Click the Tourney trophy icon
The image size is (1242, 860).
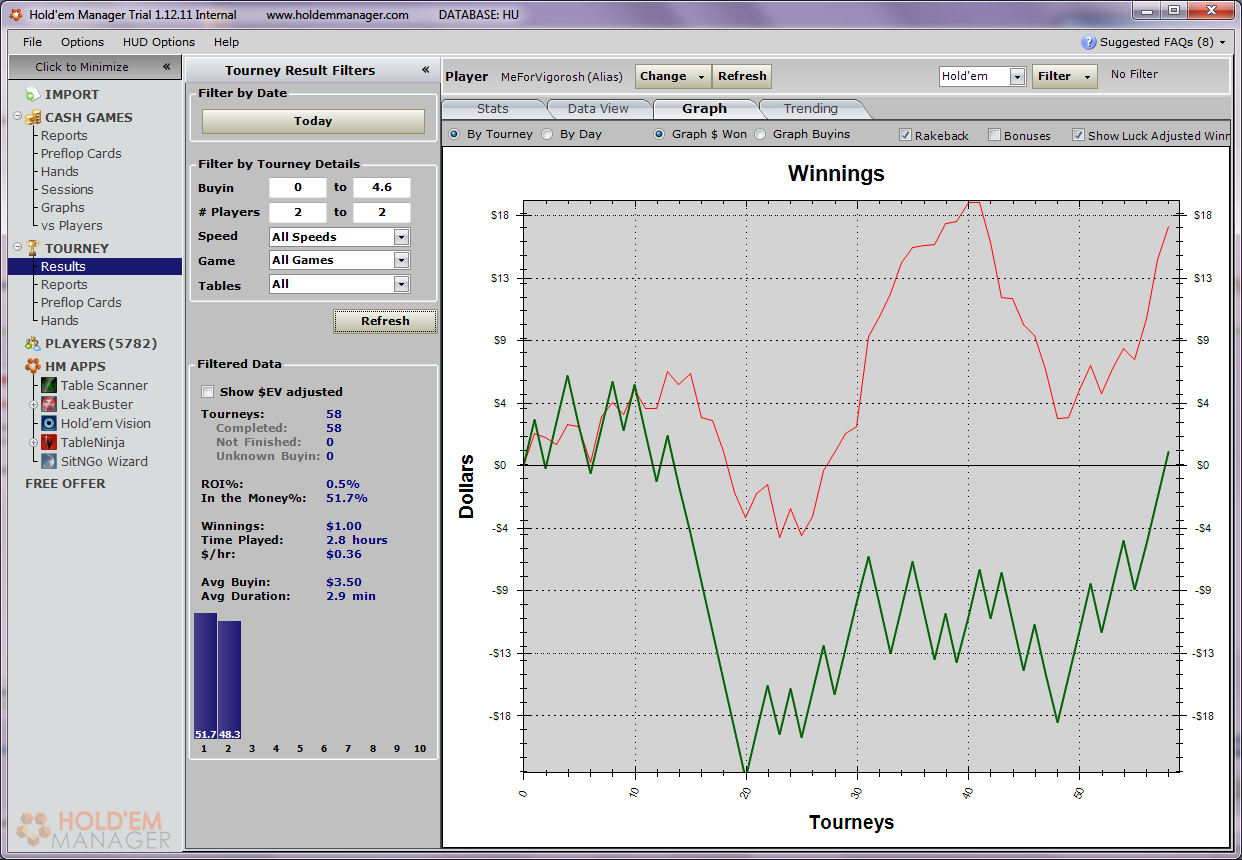pos(32,248)
